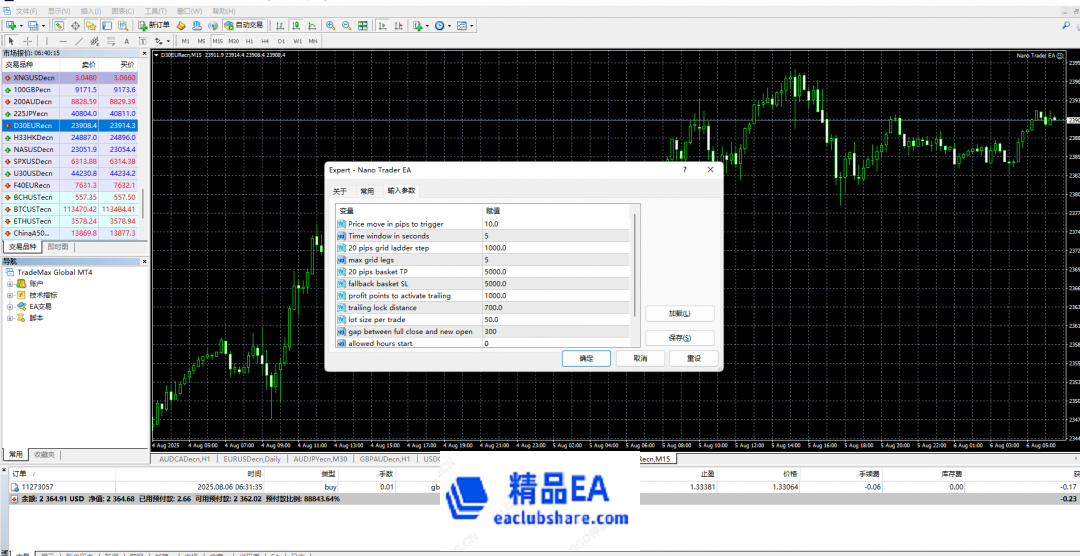Select the text label 'A' drawing tool
The height and width of the screenshot is (556, 1080).
tap(126, 41)
